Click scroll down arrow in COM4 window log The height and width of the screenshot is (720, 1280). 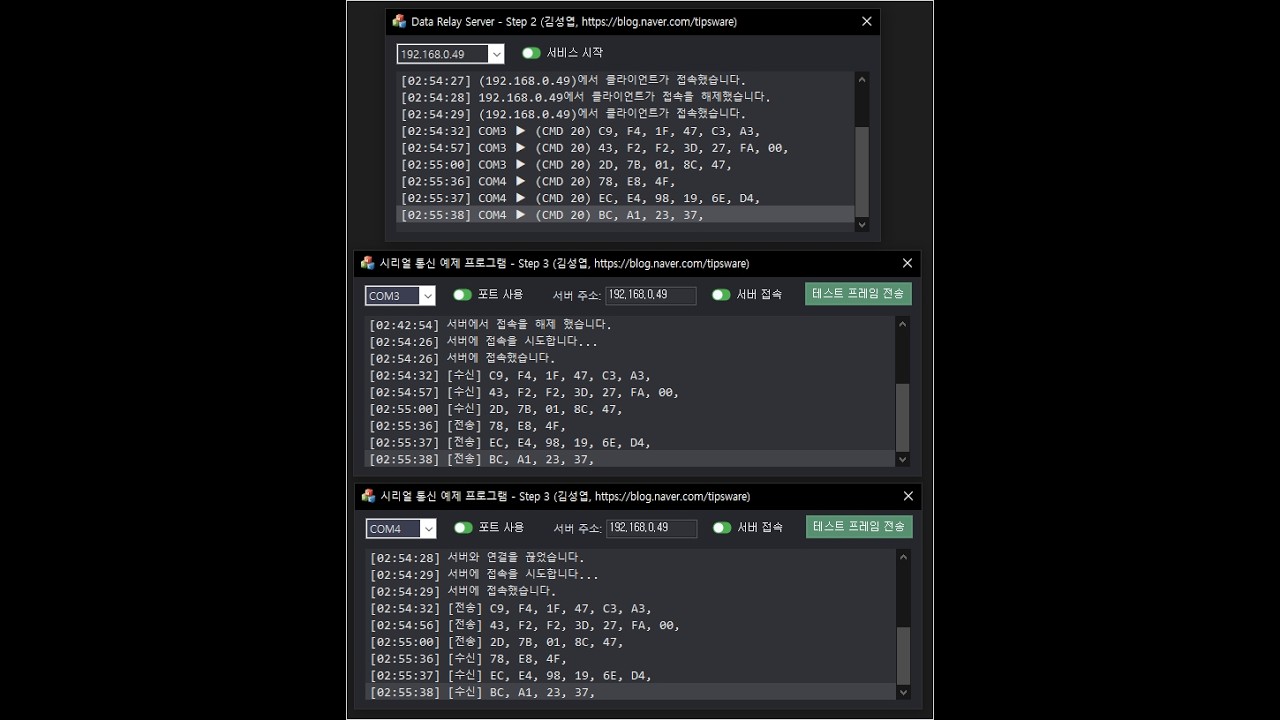[904, 692]
